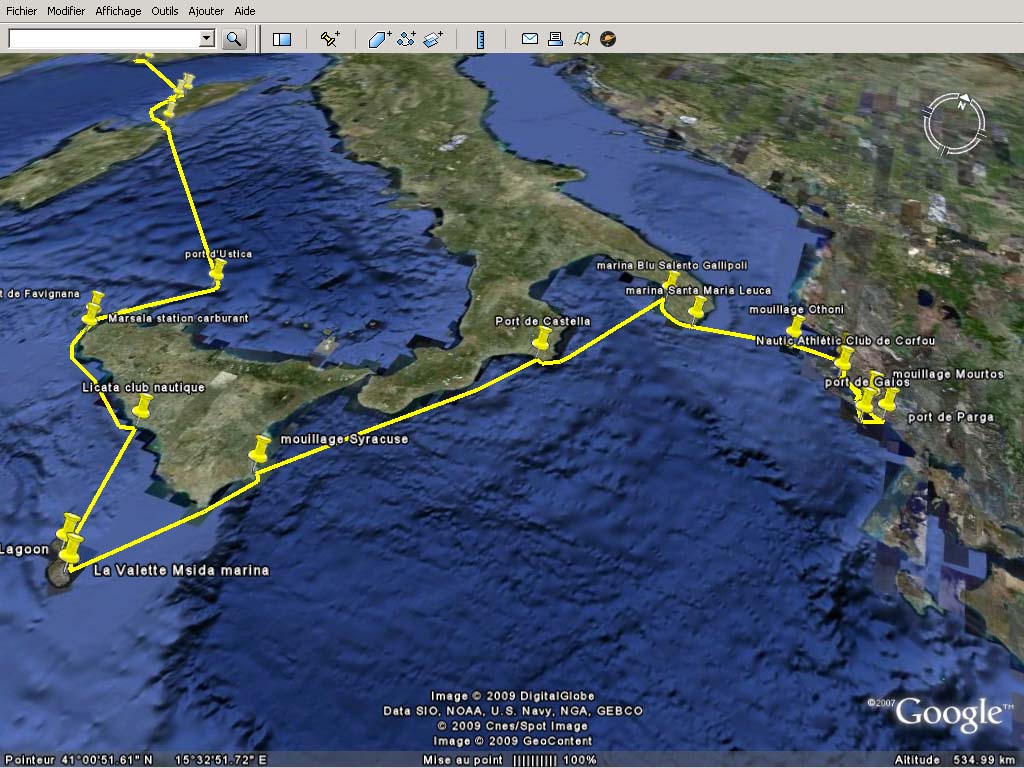Select the add path tool
The height and width of the screenshot is (768, 1024).
coord(406,39)
